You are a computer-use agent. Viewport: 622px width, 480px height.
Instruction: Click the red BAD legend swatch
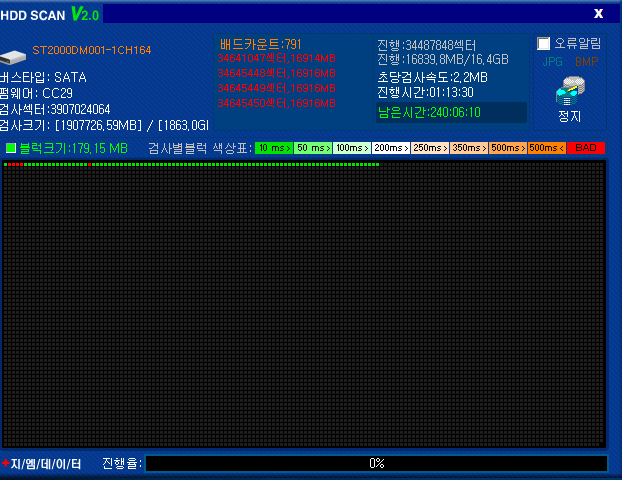(x=586, y=148)
